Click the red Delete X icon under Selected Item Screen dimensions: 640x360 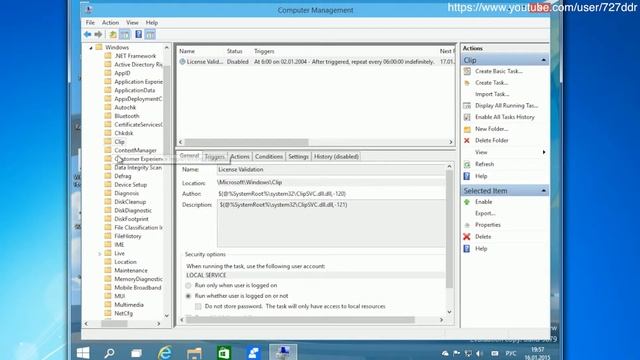pyautogui.click(x=467, y=237)
